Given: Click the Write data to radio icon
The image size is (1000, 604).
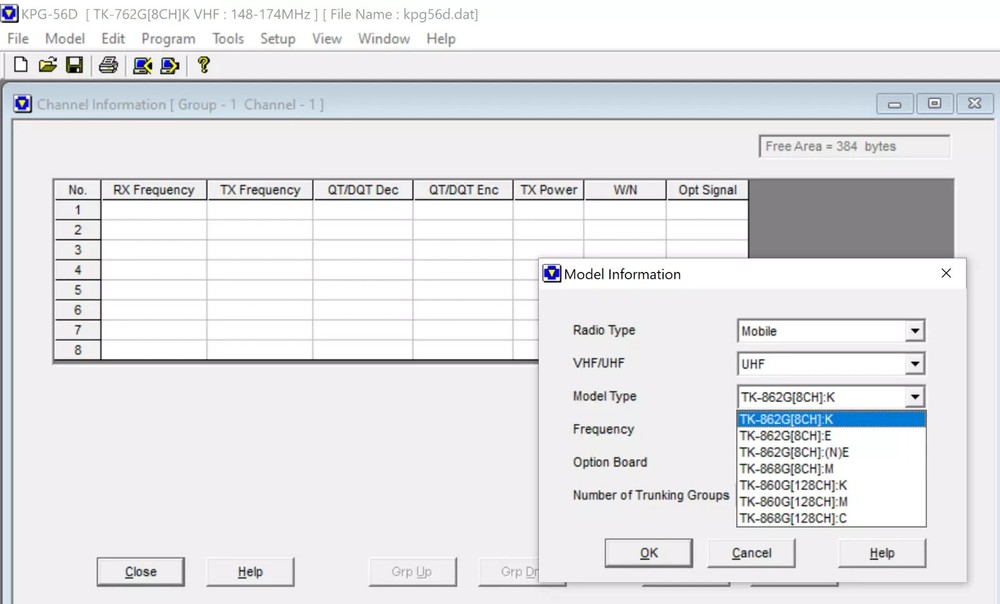Looking at the screenshot, I should [x=170, y=65].
